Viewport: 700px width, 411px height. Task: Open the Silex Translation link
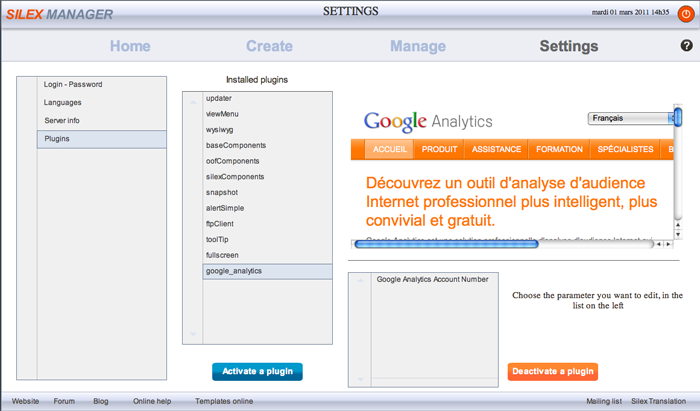pos(658,401)
